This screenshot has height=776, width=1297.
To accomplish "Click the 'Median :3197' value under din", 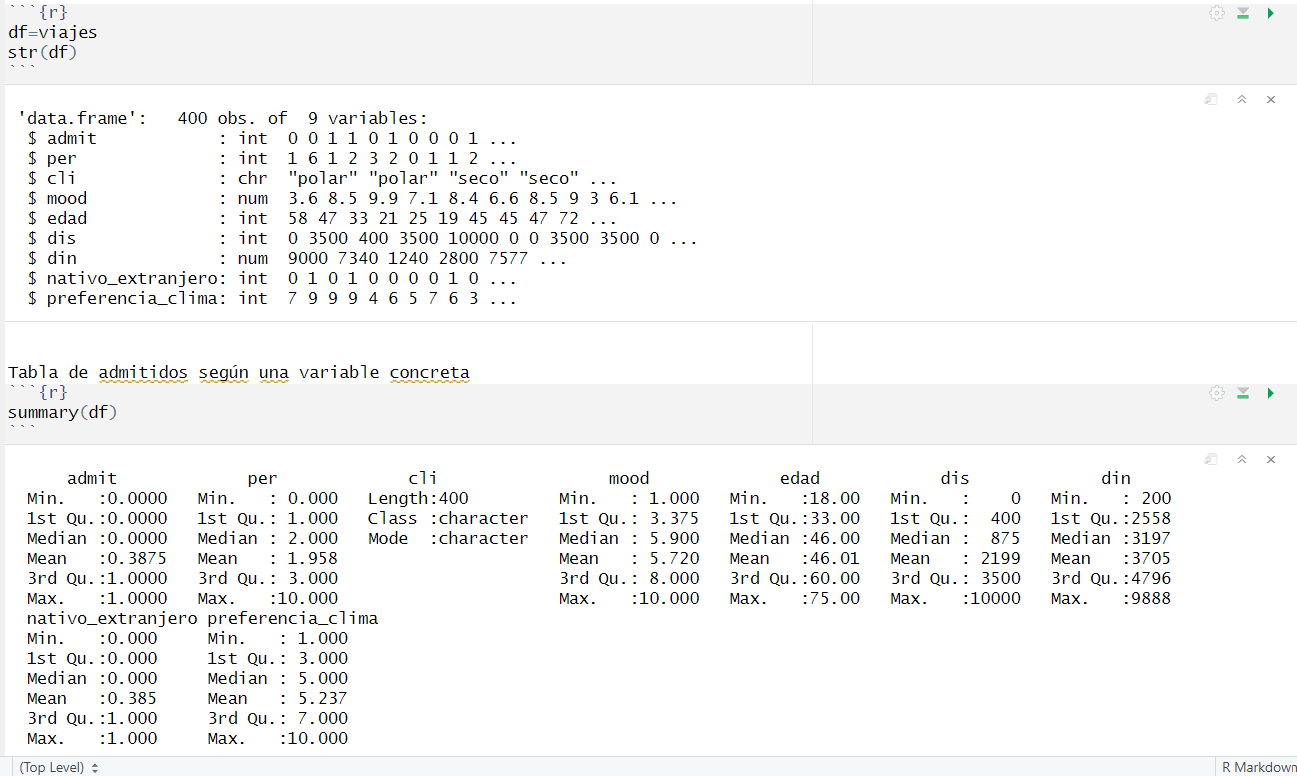I will (x=1111, y=538).
